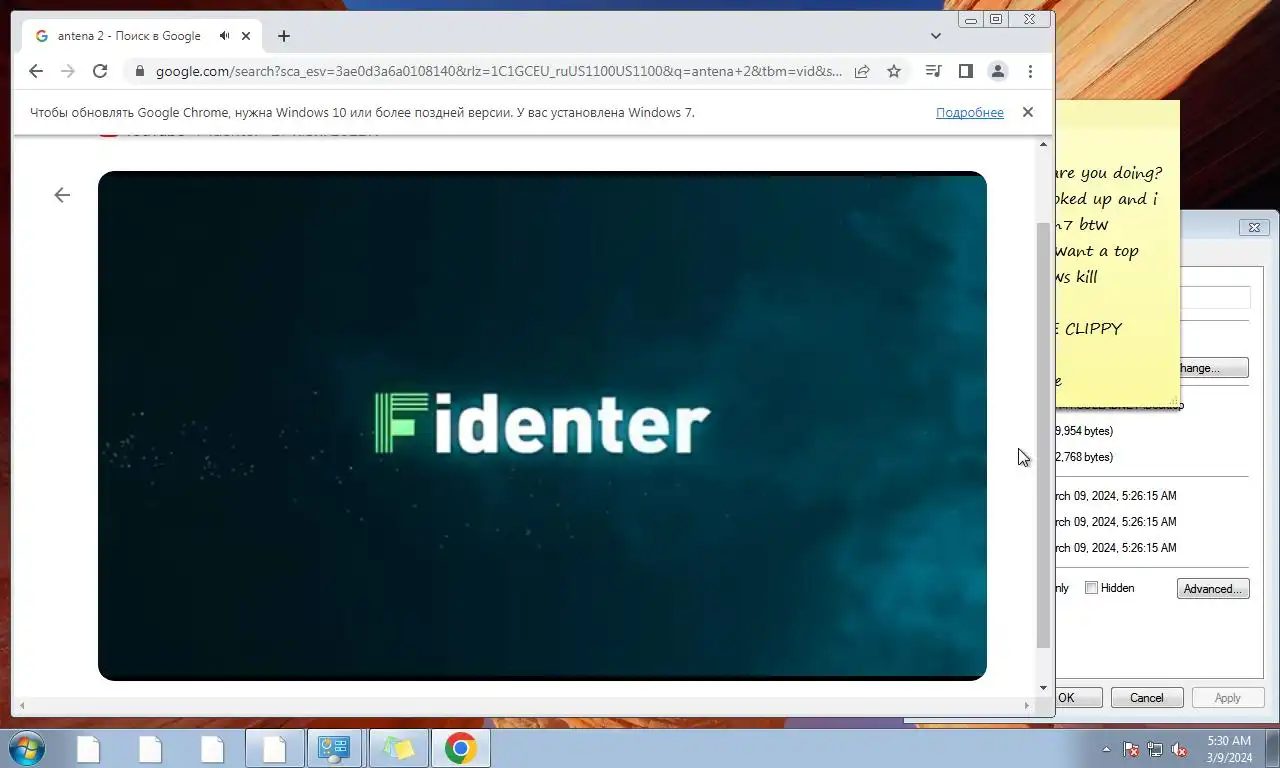View site info via the lock icon
The width and height of the screenshot is (1280, 768).
(x=139, y=71)
